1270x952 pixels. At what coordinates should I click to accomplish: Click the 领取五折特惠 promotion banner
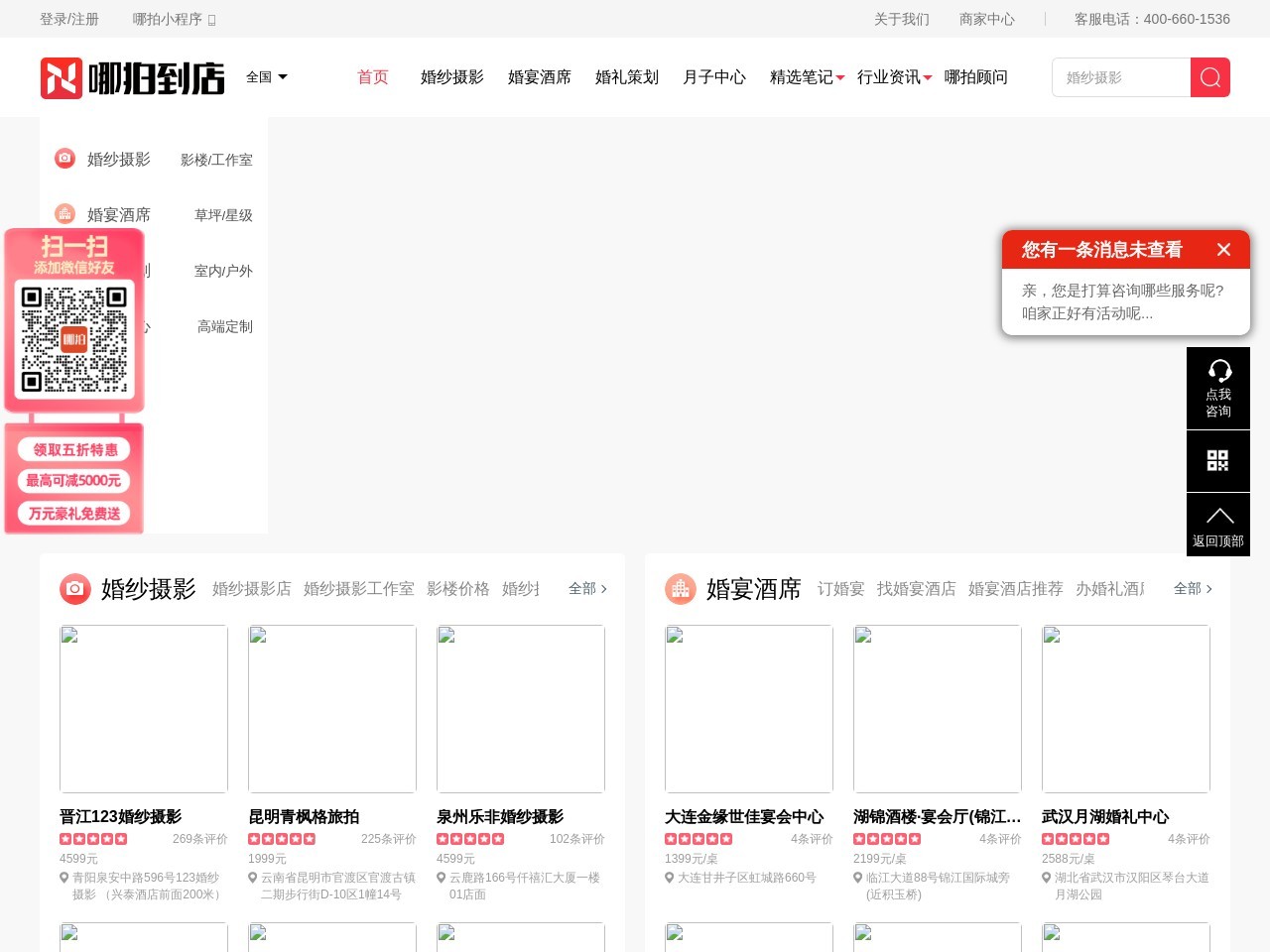(72, 448)
